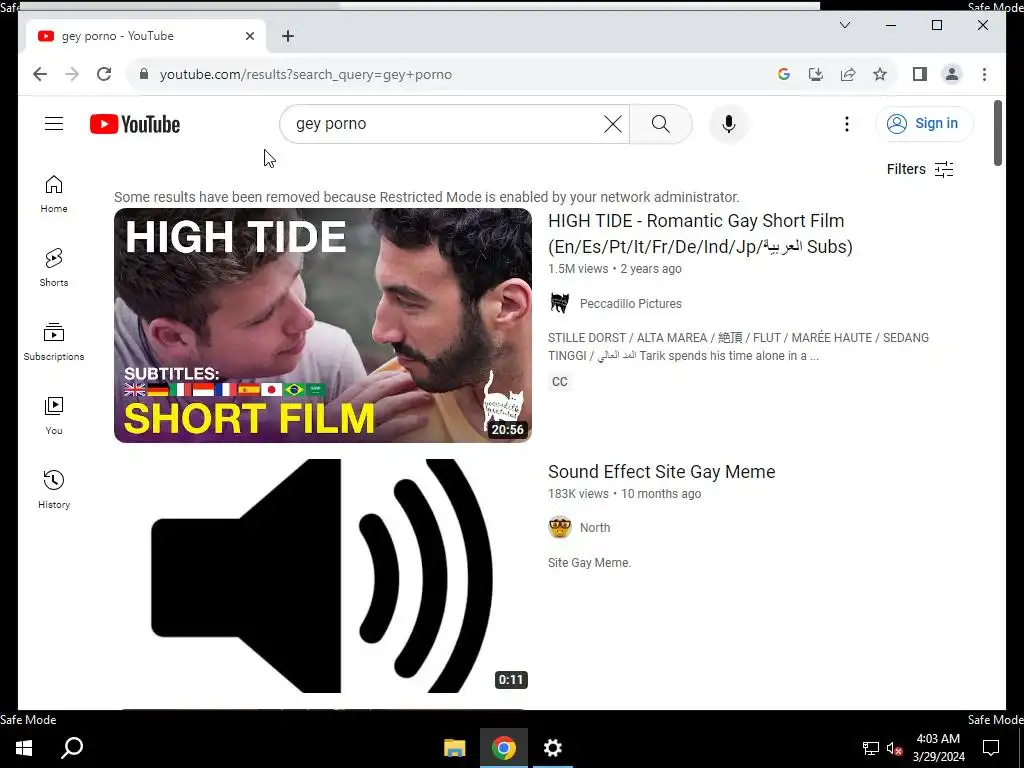Viewport: 1024px width, 768px height.
Task: Click the '183K views • 10 months ago' text
Action: (624, 494)
